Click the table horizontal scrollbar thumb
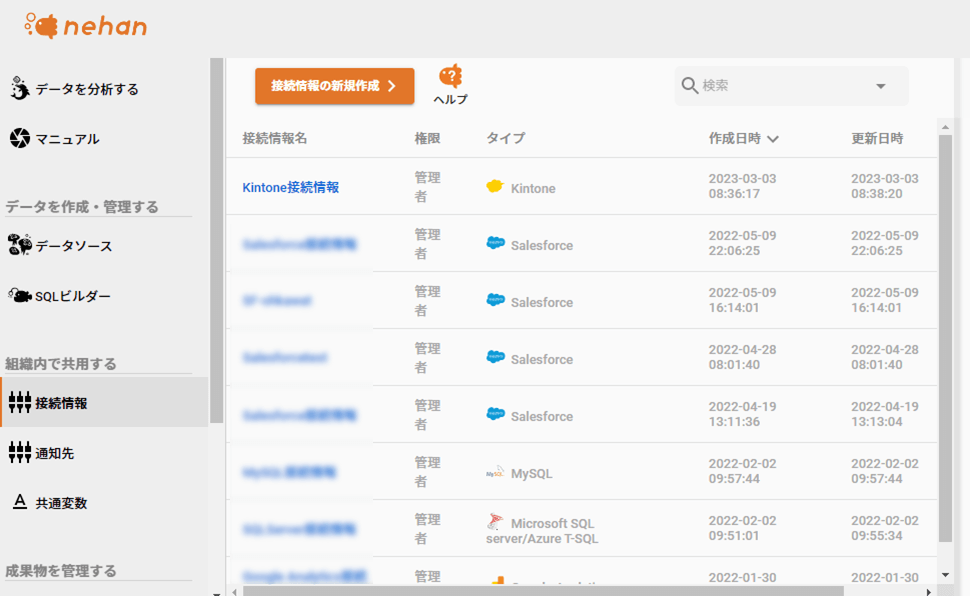 coord(543,592)
